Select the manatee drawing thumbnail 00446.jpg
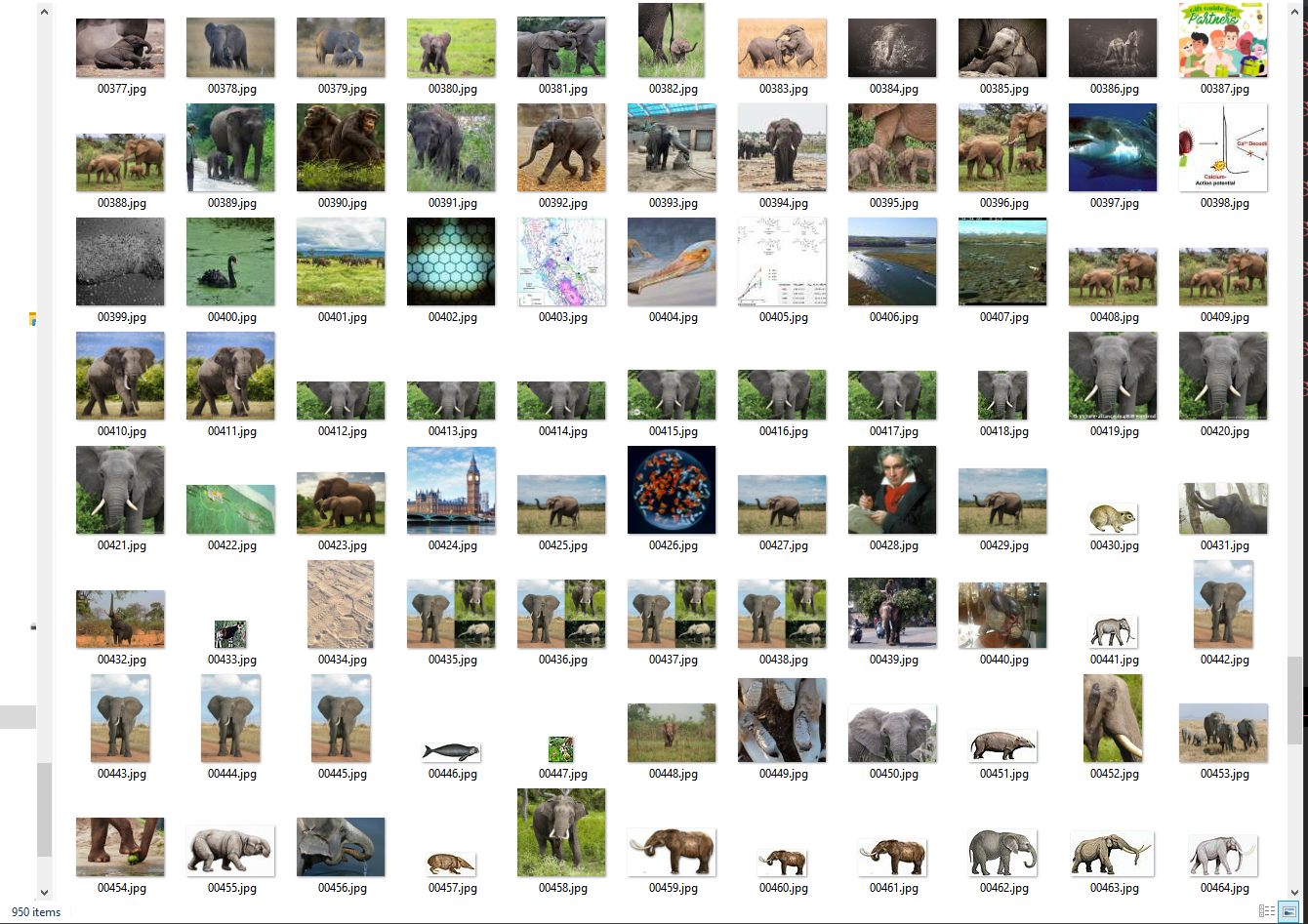1308x924 pixels. pos(451,751)
